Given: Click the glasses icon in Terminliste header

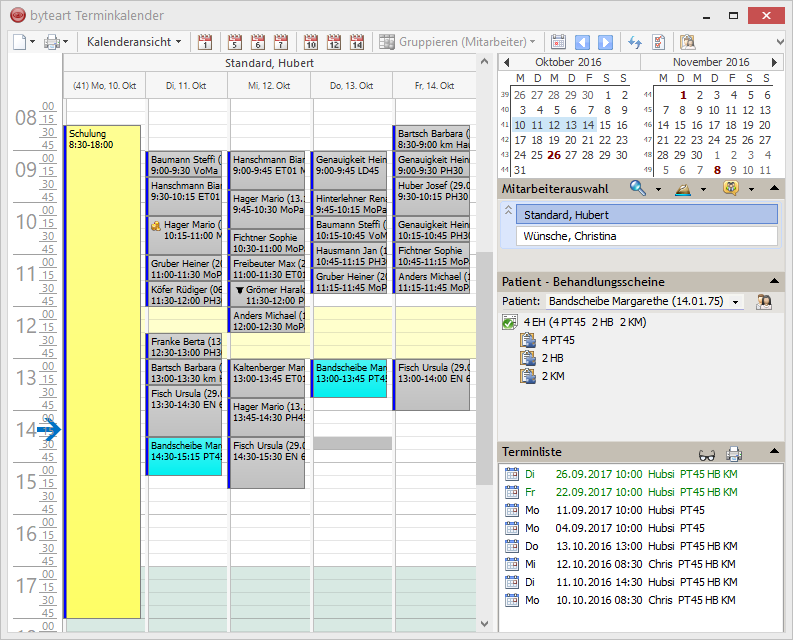Looking at the screenshot, I should pos(707,453).
